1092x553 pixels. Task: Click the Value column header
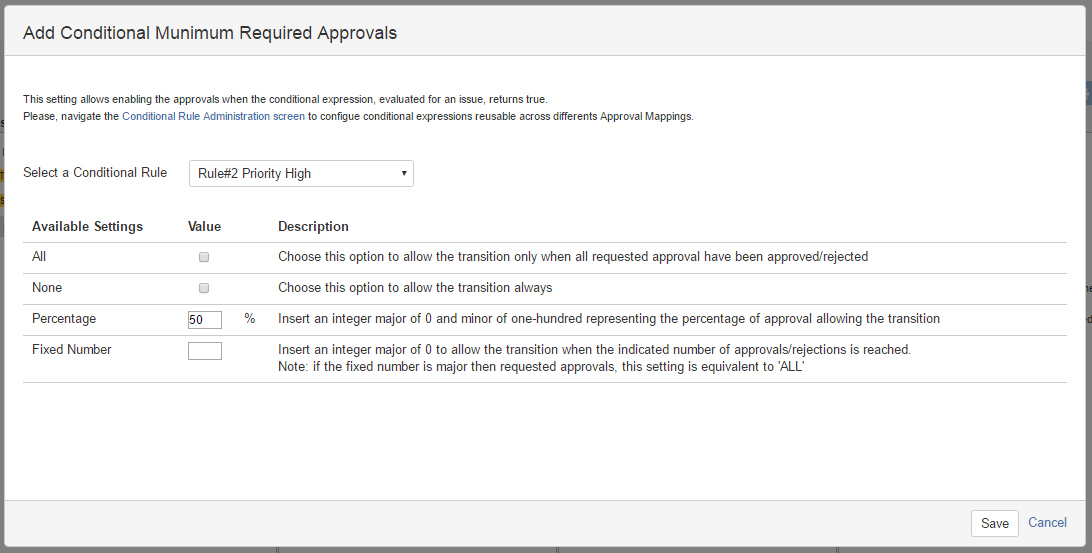204,227
